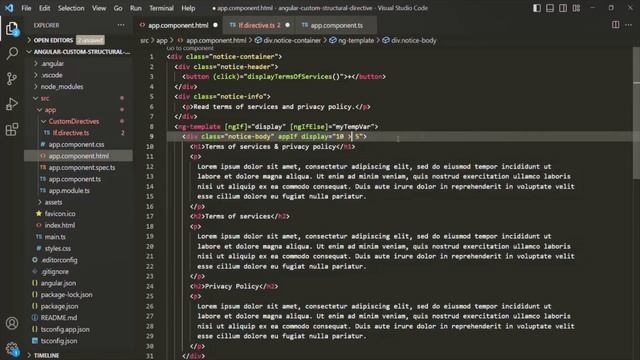Open the Run menu
The height and width of the screenshot is (360, 640).
tap(136, 8)
